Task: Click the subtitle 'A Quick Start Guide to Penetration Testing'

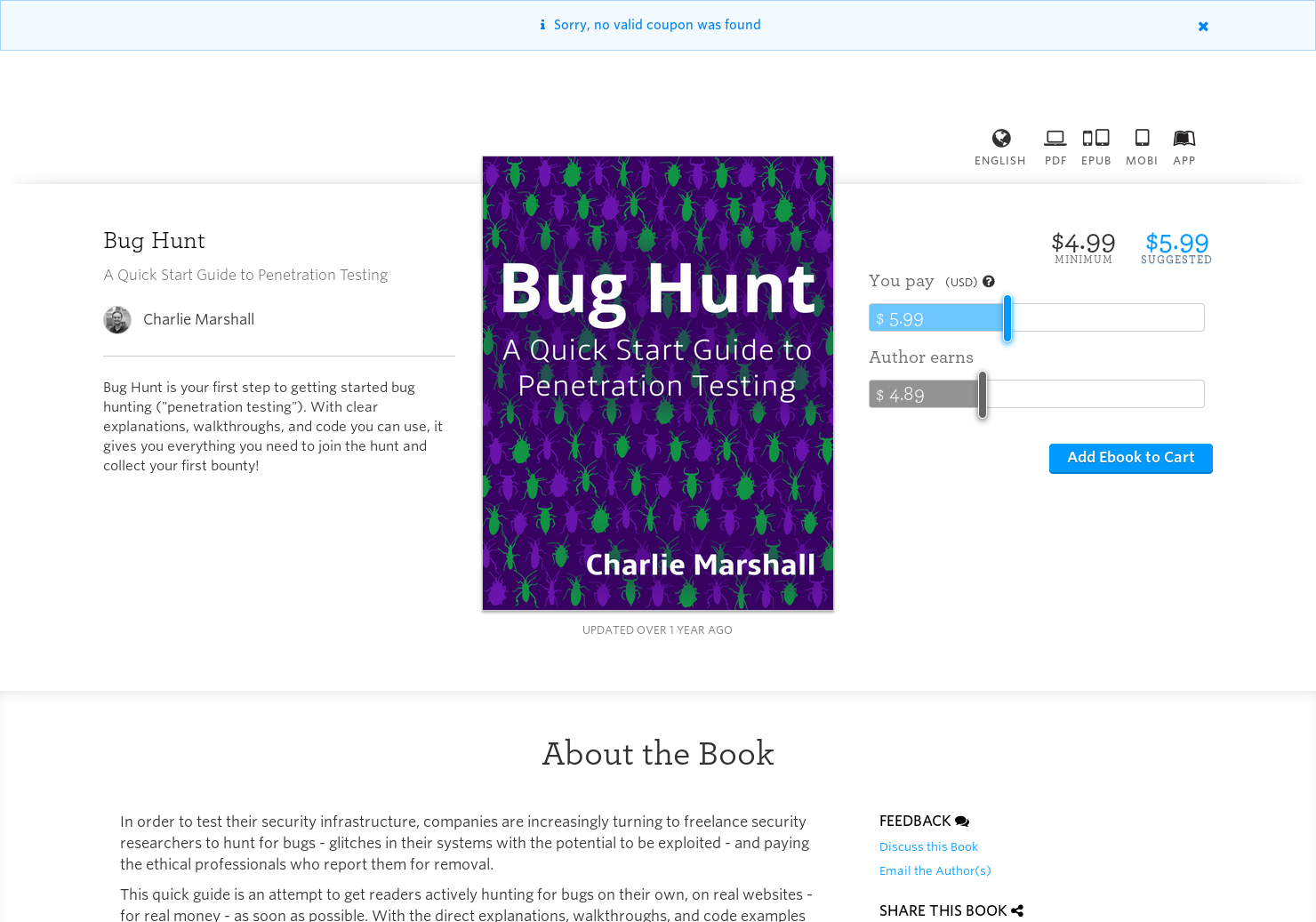Action: coord(245,276)
